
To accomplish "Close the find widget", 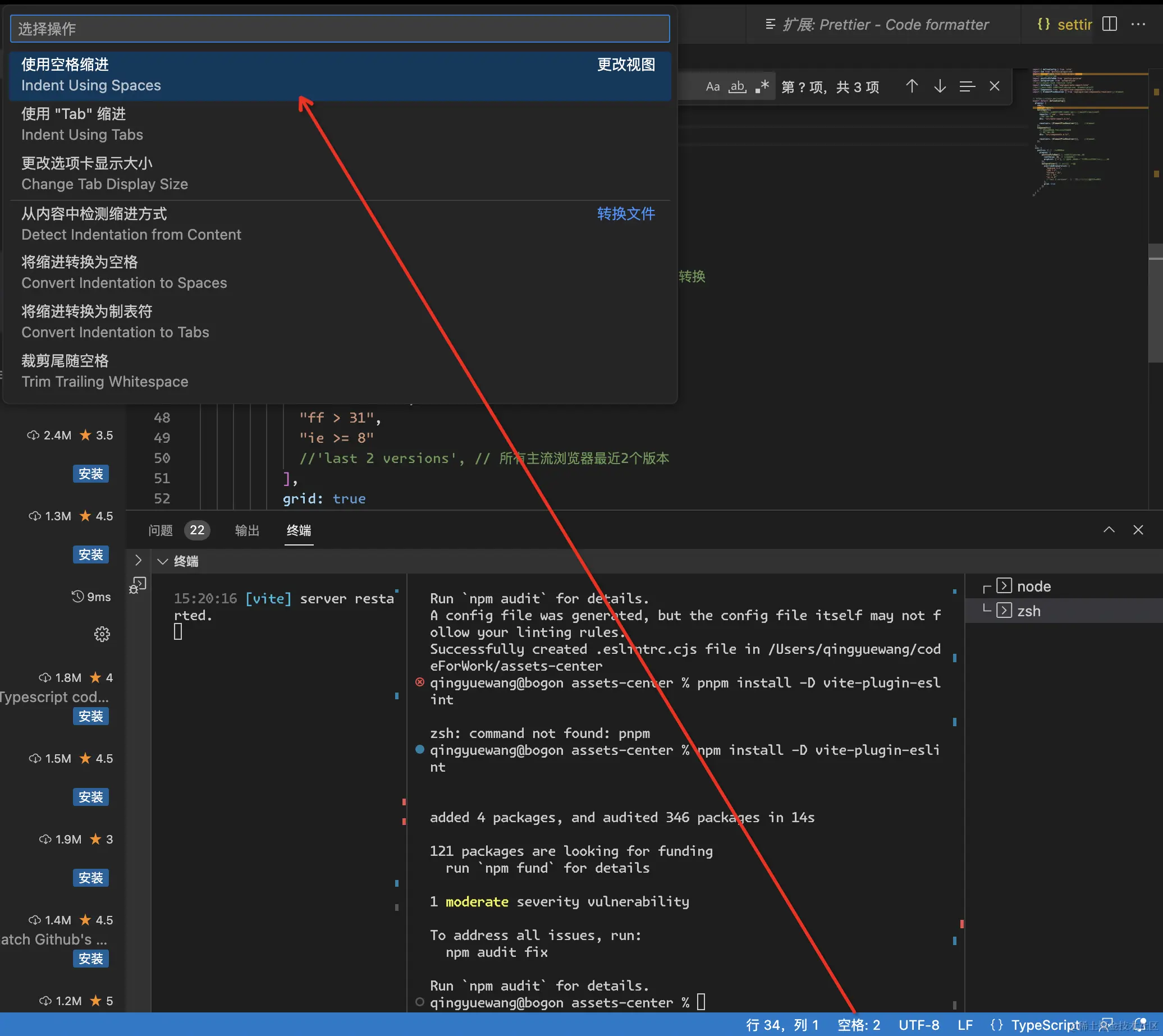I will tap(995, 86).
